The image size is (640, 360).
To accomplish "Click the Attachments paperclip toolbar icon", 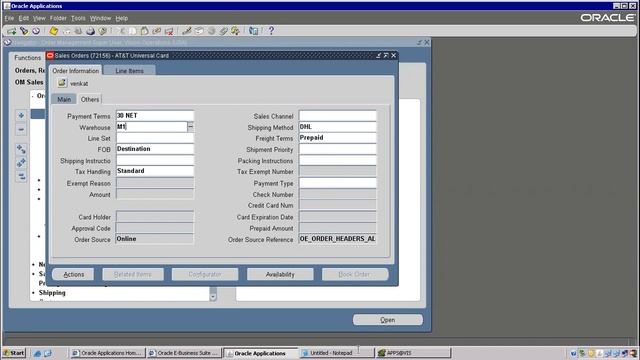I will (223, 31).
